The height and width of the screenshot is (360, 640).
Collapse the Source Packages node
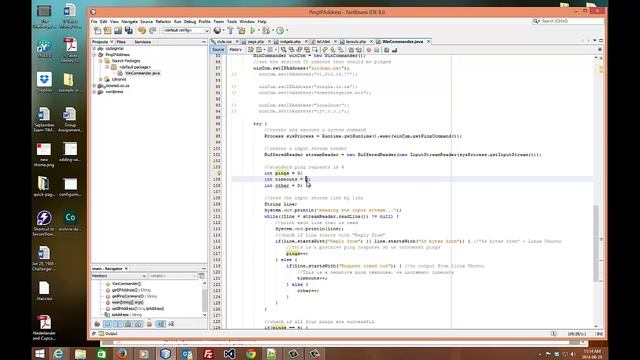point(100,61)
